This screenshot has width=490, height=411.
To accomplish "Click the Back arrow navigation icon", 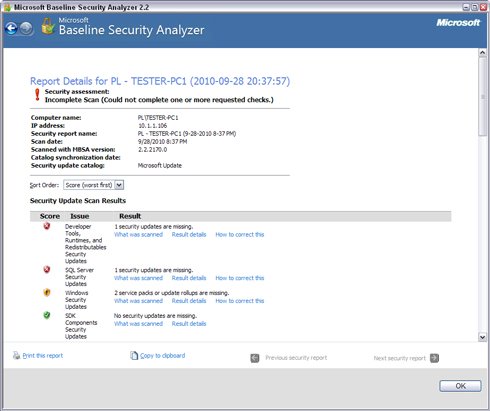I will coord(11,28).
